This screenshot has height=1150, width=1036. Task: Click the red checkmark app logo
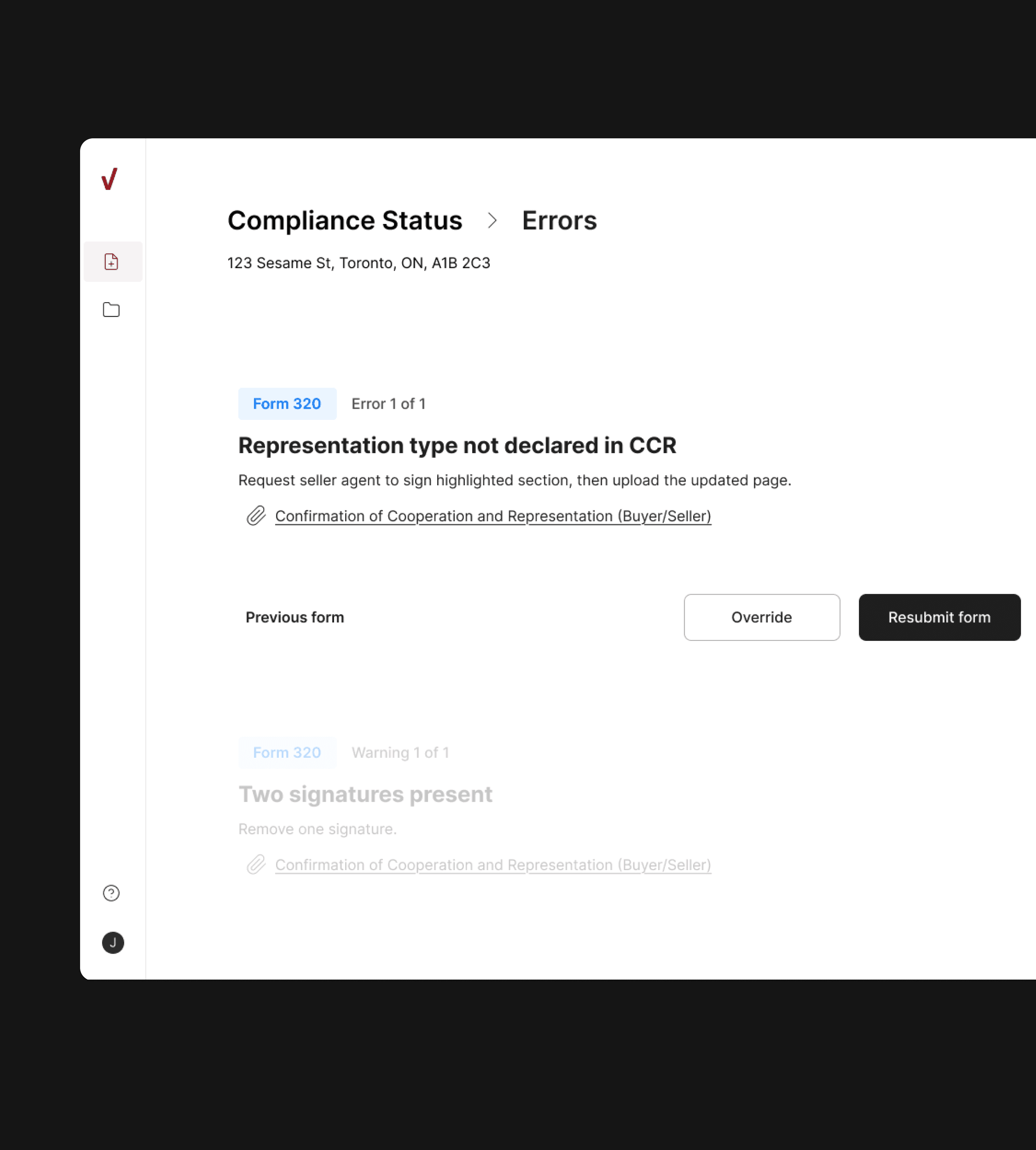coord(109,179)
